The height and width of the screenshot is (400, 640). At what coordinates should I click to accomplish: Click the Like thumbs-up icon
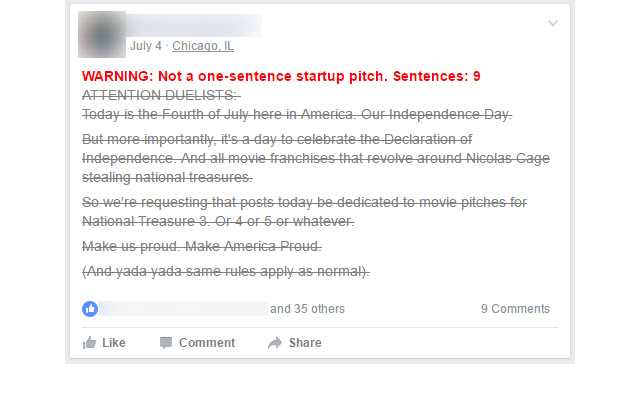pyautogui.click(x=90, y=343)
